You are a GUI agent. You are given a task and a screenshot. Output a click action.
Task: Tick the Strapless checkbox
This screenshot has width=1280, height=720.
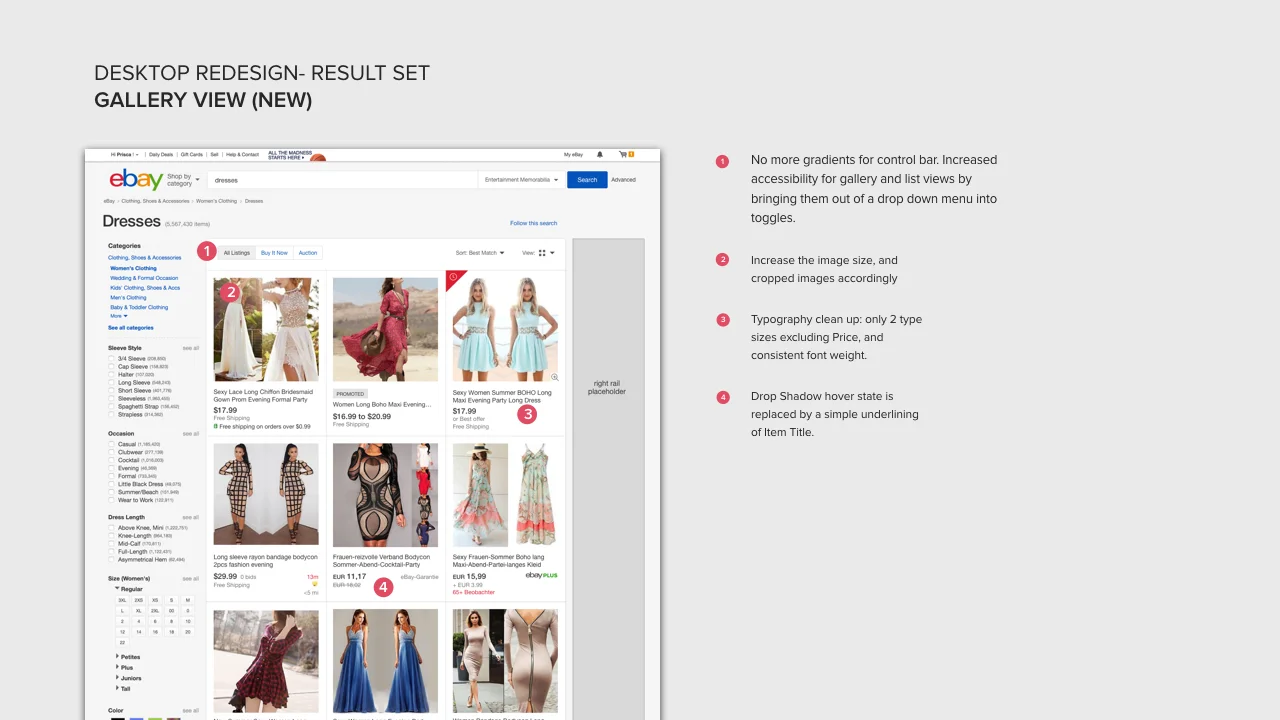click(x=111, y=414)
